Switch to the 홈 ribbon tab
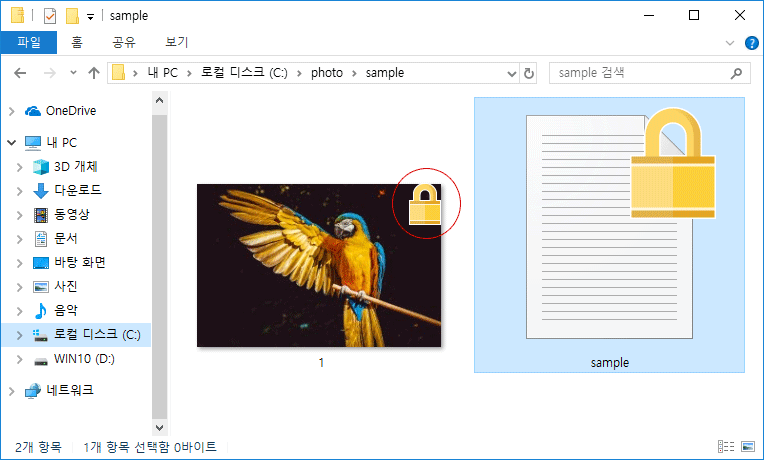764x460 pixels. coord(77,42)
